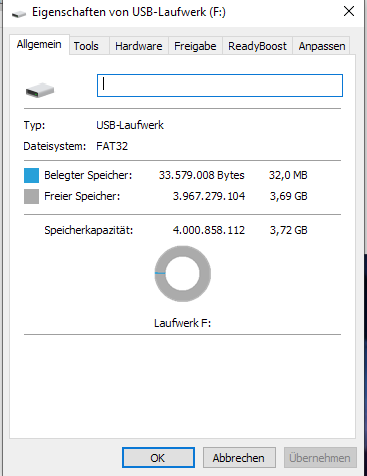
Task: Click the '3,72 GB' capacity value
Action: coord(289,230)
